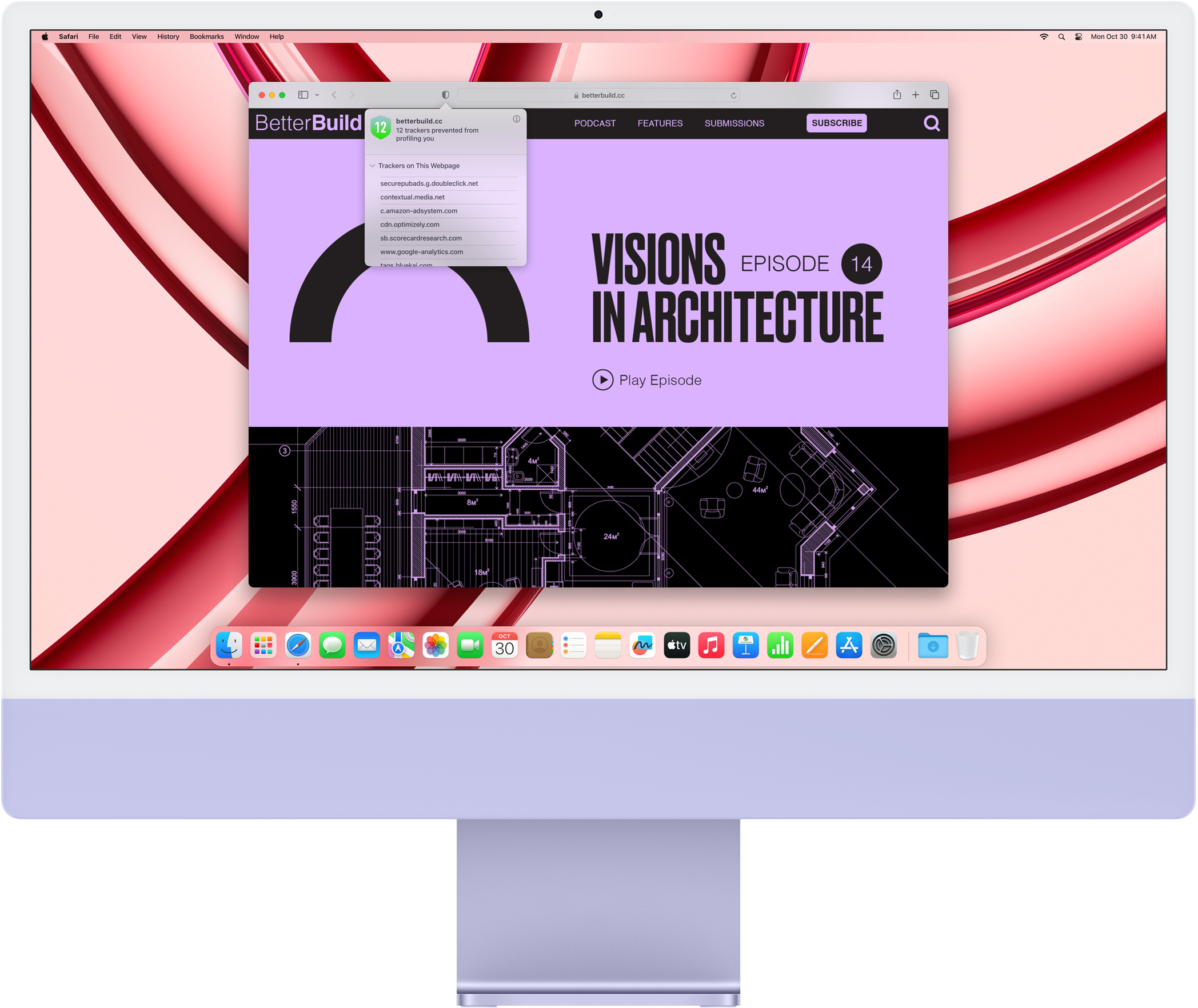This screenshot has width=1198, height=1008.
Task: Open the Safari menu in the menu bar
Action: (69, 37)
